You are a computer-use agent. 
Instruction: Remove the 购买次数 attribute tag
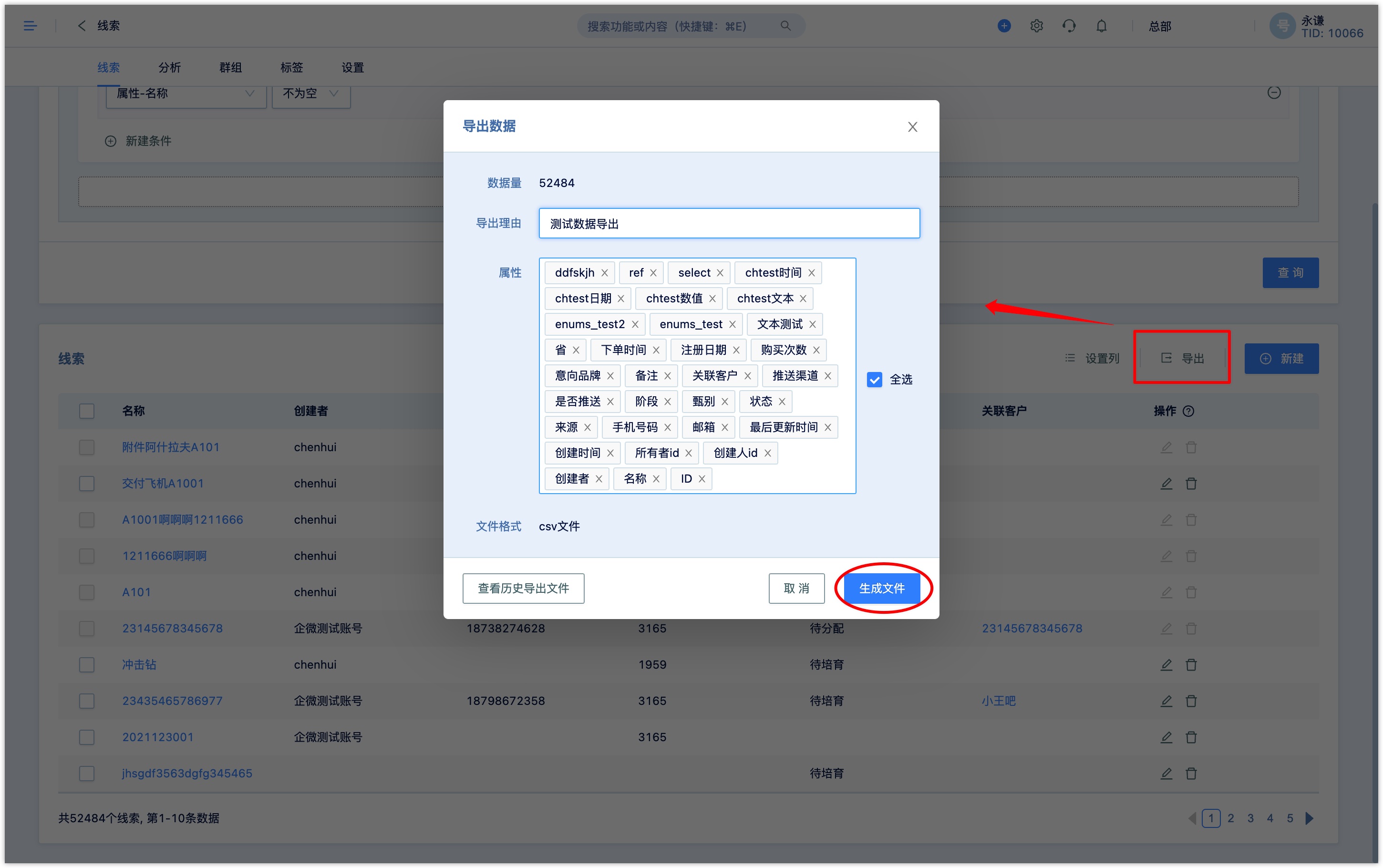(x=816, y=350)
